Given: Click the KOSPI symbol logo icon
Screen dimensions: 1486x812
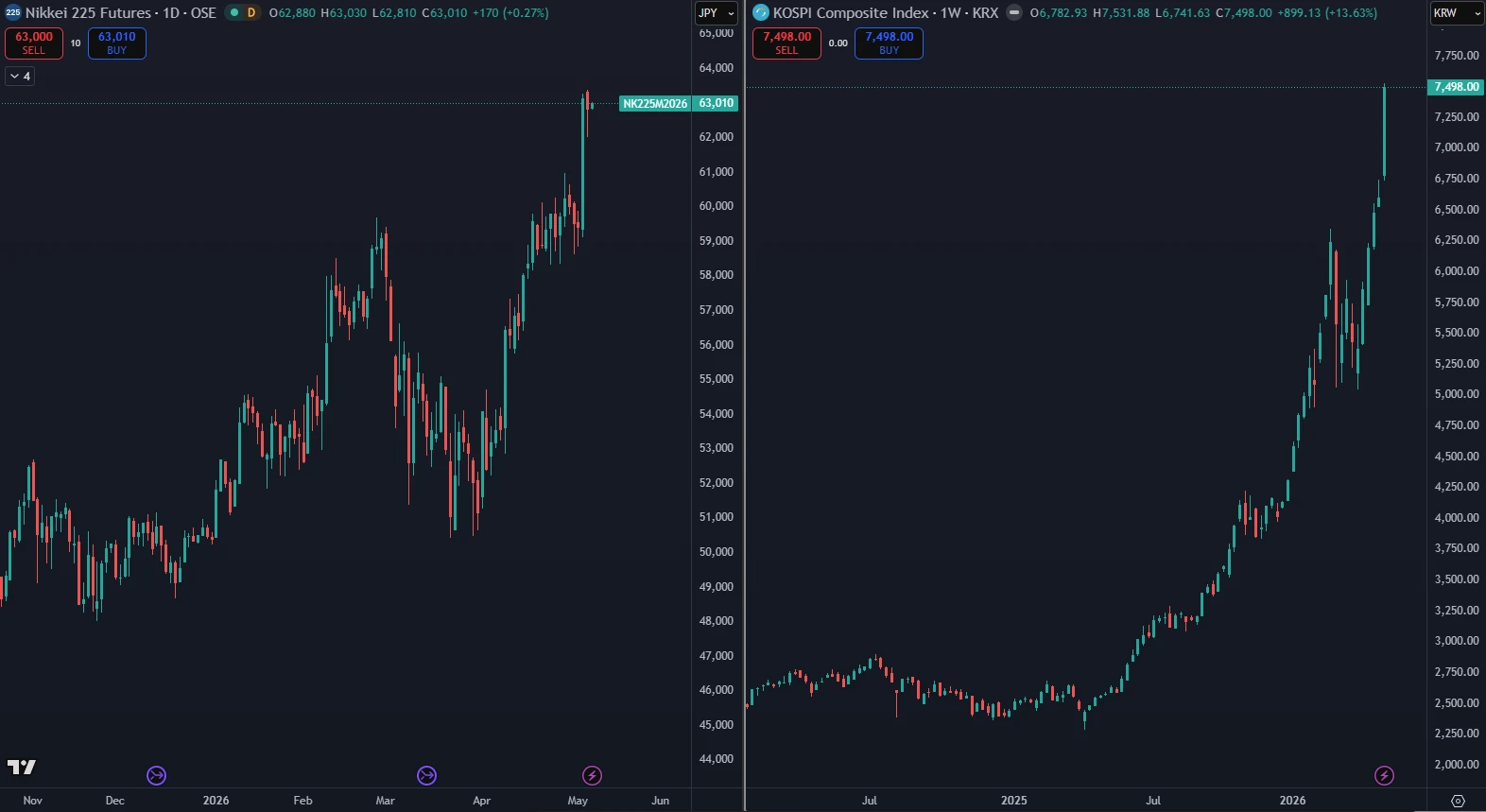Looking at the screenshot, I should 761,12.
